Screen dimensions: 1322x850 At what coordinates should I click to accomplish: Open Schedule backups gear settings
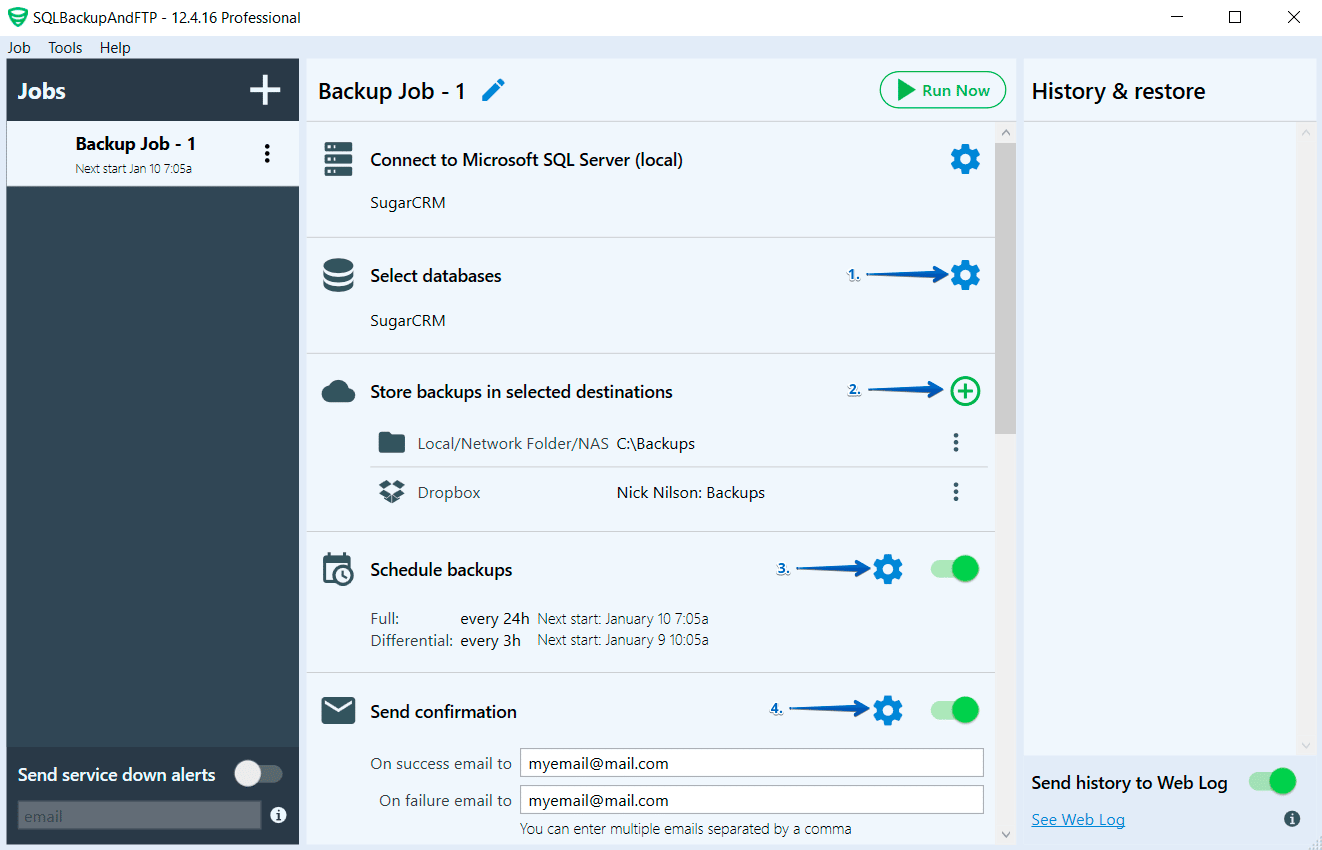pos(888,569)
